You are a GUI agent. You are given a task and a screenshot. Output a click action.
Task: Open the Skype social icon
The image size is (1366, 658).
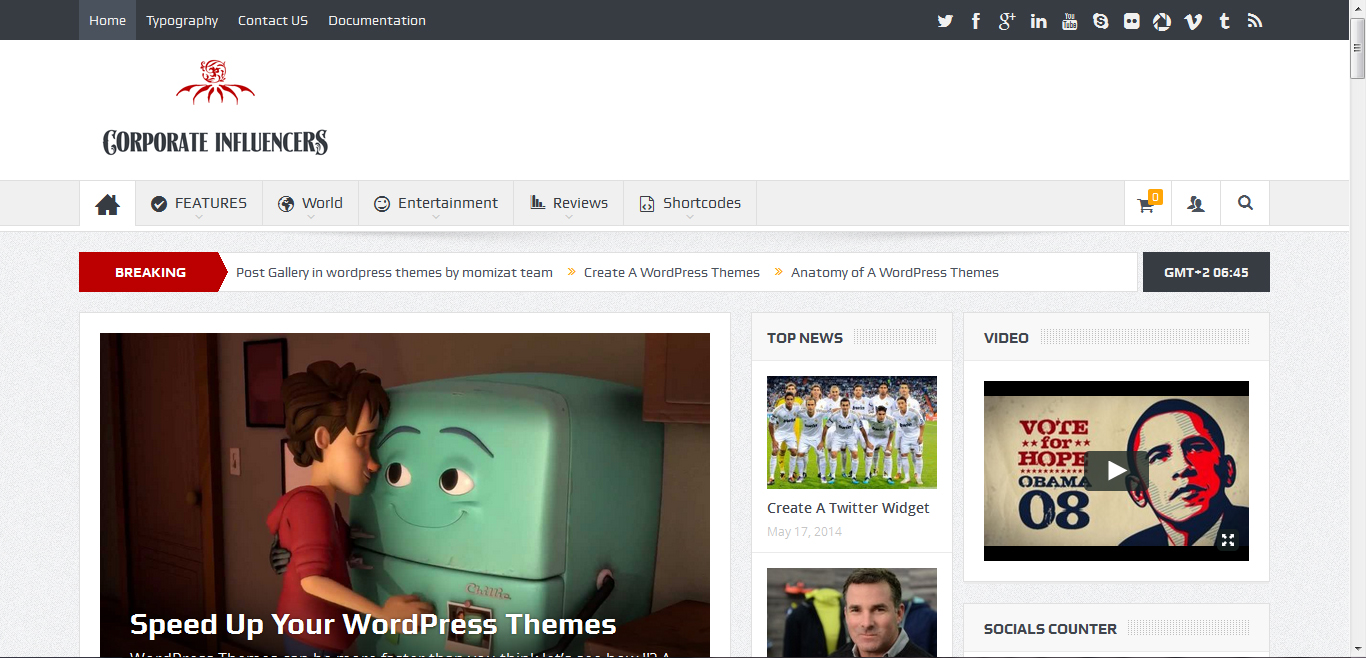[1101, 21]
